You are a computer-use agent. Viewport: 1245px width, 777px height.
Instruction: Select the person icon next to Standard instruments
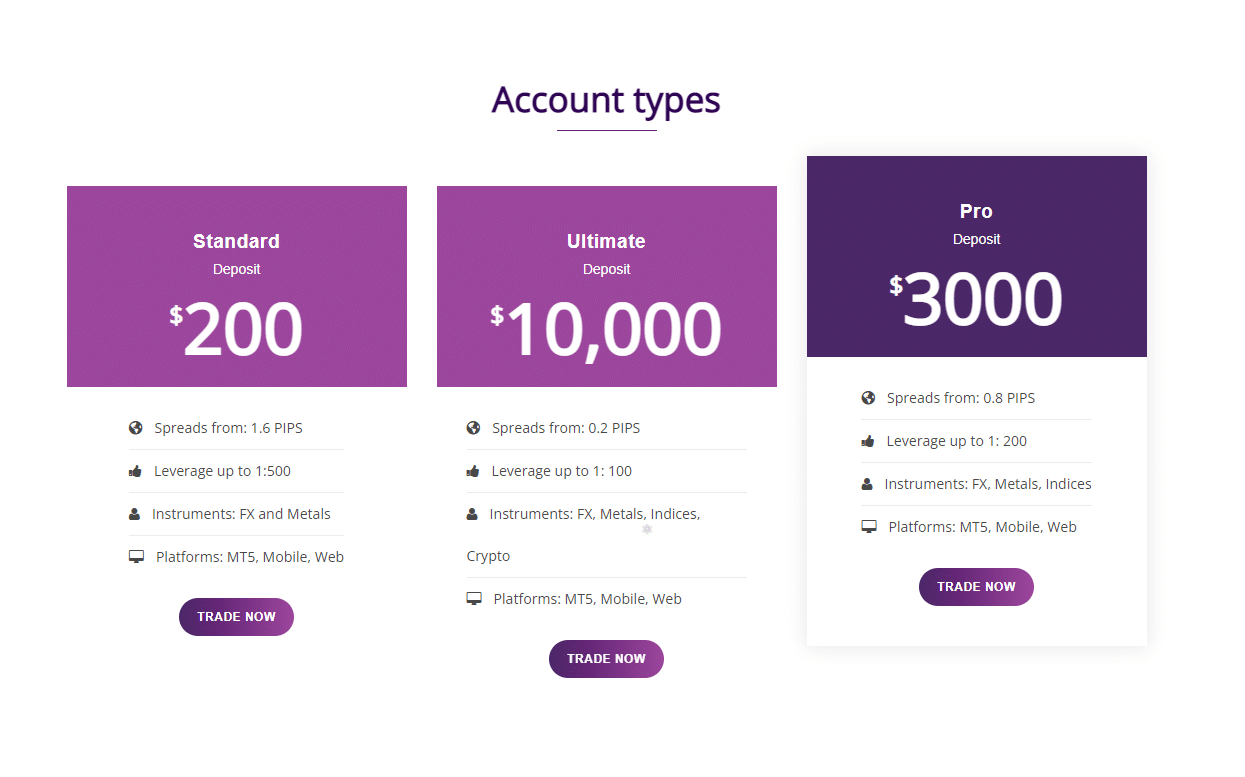tap(135, 513)
